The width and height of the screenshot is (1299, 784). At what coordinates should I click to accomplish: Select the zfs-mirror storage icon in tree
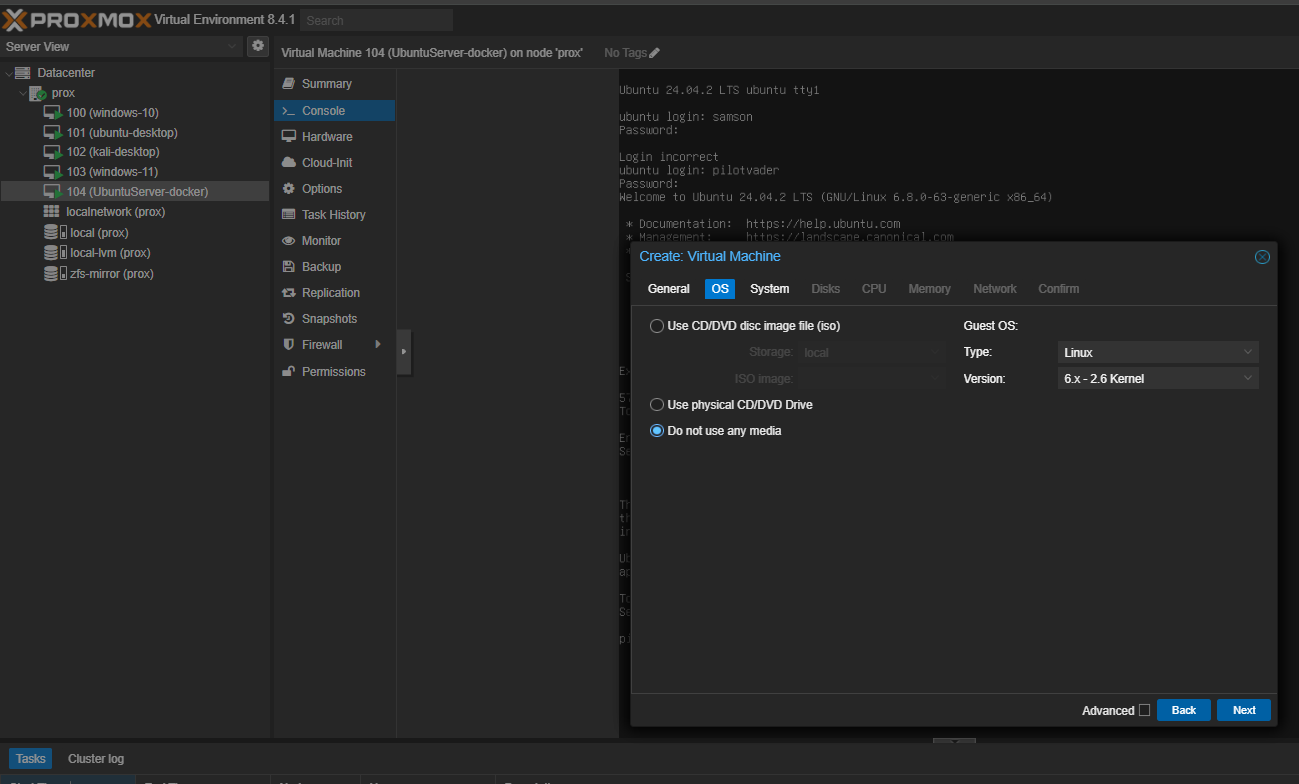(x=51, y=273)
